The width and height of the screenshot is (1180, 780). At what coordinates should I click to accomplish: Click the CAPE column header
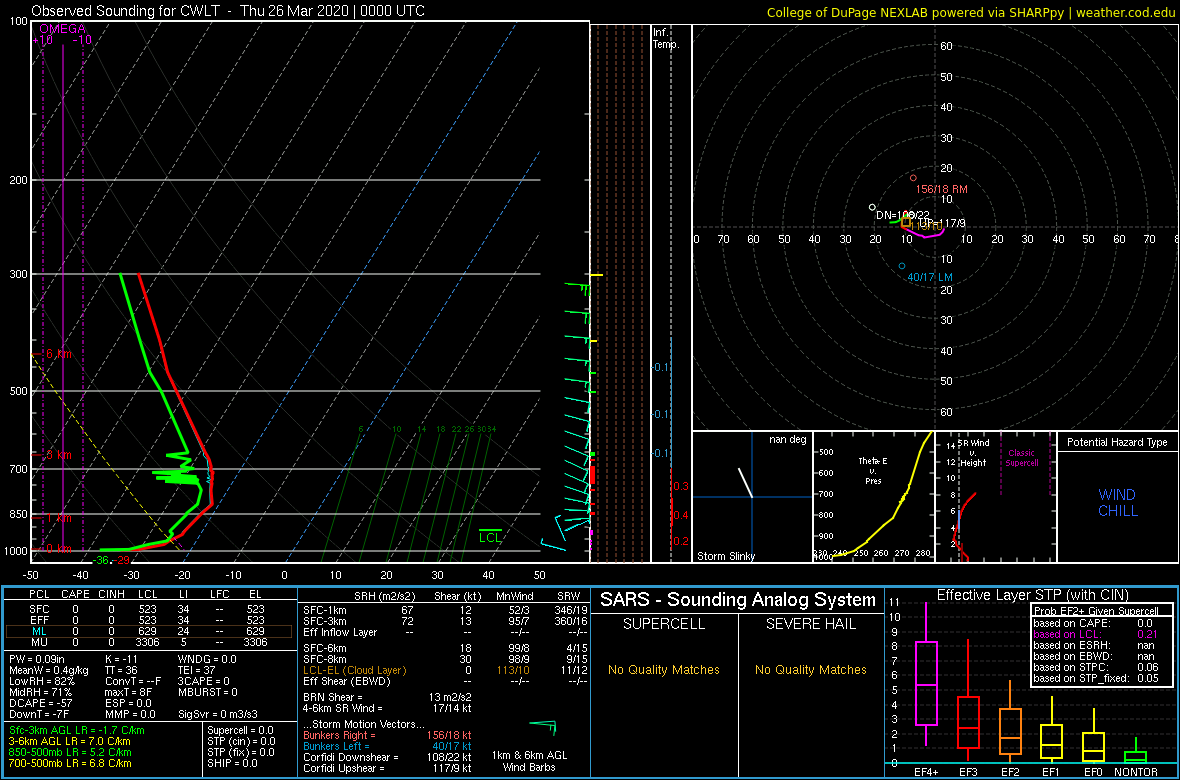tap(75, 595)
